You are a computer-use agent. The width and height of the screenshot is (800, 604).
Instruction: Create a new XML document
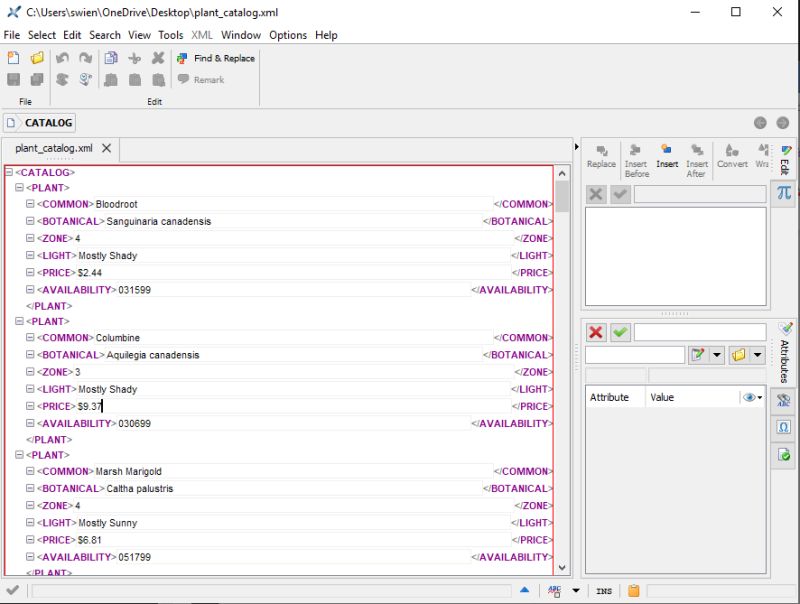(13, 58)
